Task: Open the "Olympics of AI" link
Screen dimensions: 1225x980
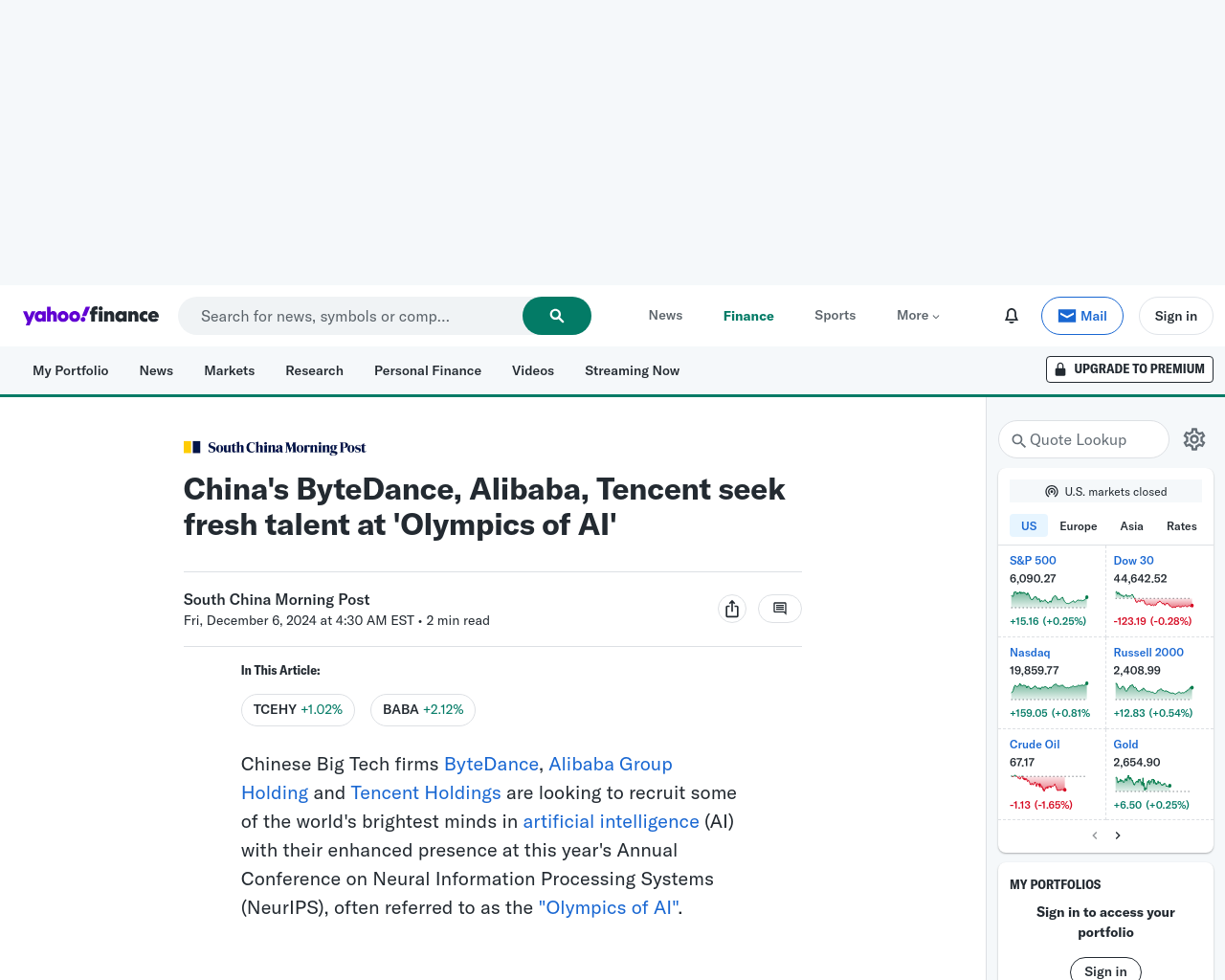Action: point(609,907)
